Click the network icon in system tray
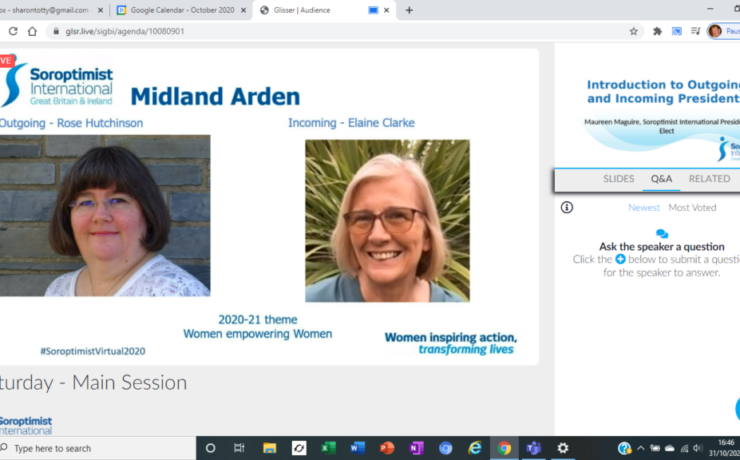The width and height of the screenshot is (740, 460). pos(684,448)
